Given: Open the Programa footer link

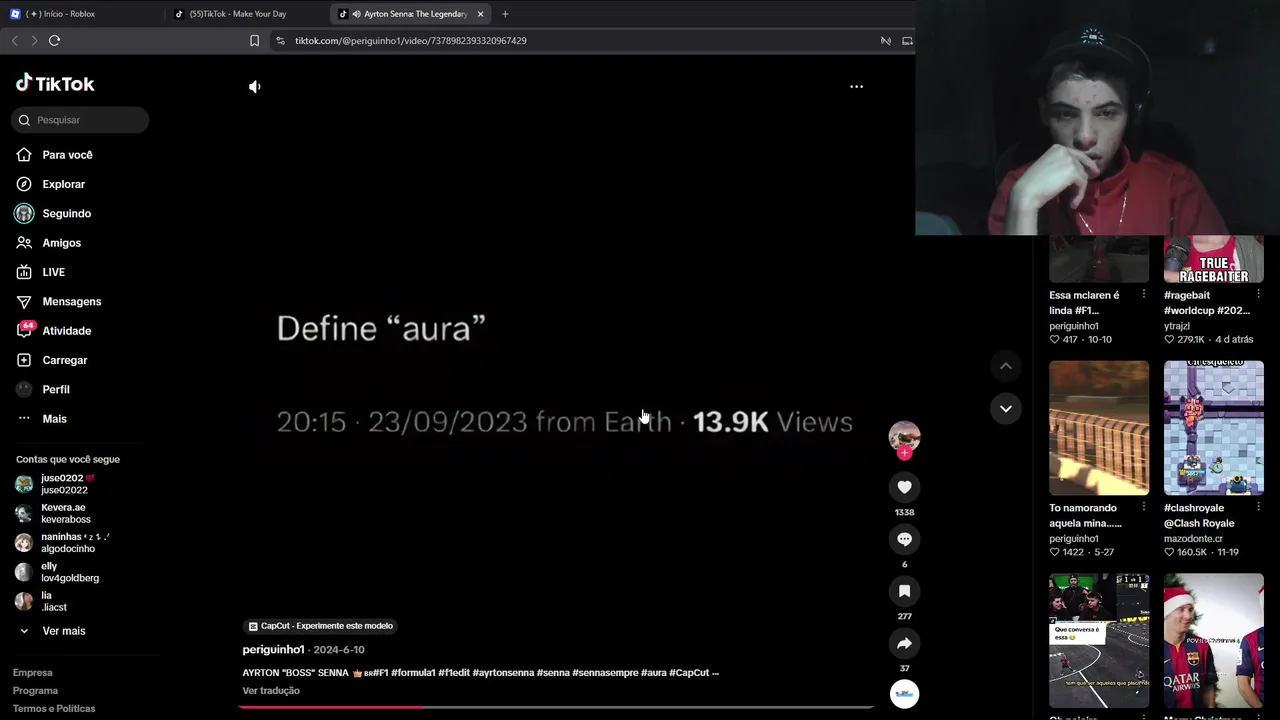Looking at the screenshot, I should pos(35,691).
